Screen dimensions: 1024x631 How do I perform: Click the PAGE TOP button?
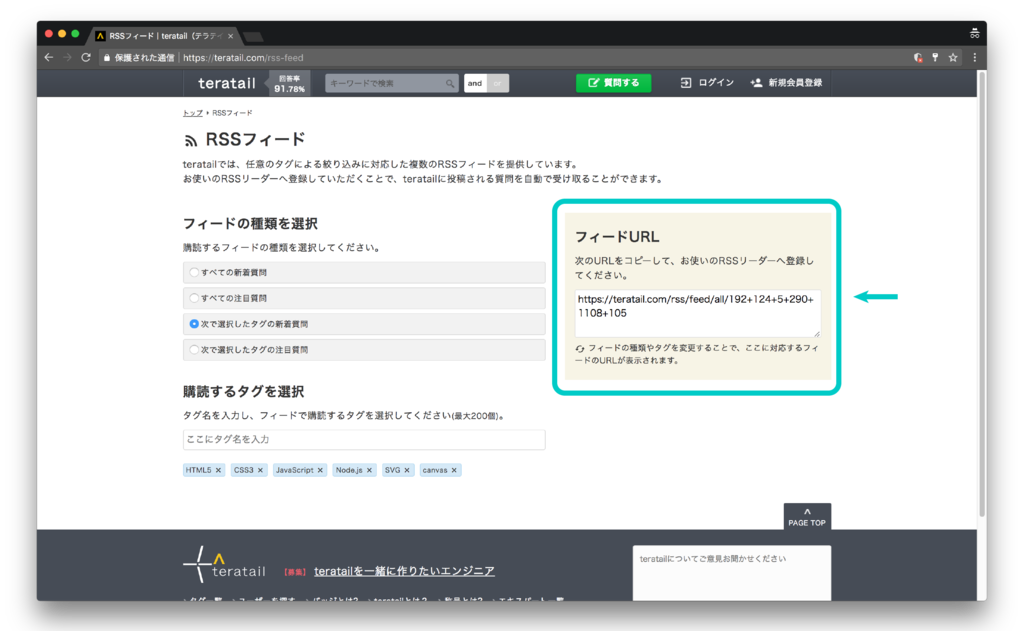tap(807, 516)
